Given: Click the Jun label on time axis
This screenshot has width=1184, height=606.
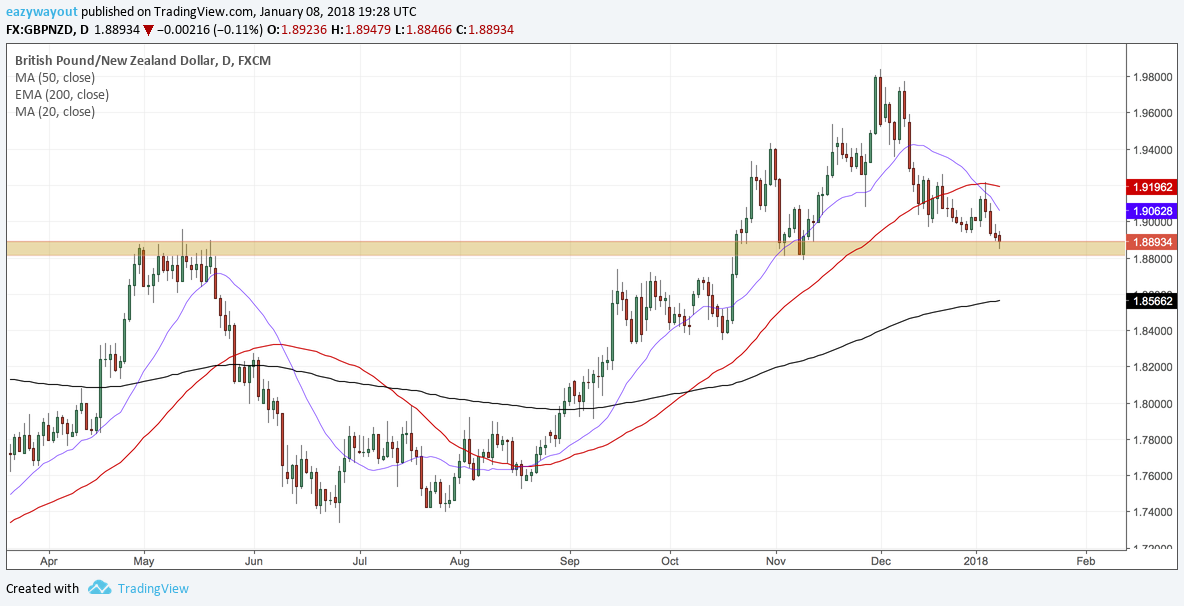Looking at the screenshot, I should [x=254, y=562].
